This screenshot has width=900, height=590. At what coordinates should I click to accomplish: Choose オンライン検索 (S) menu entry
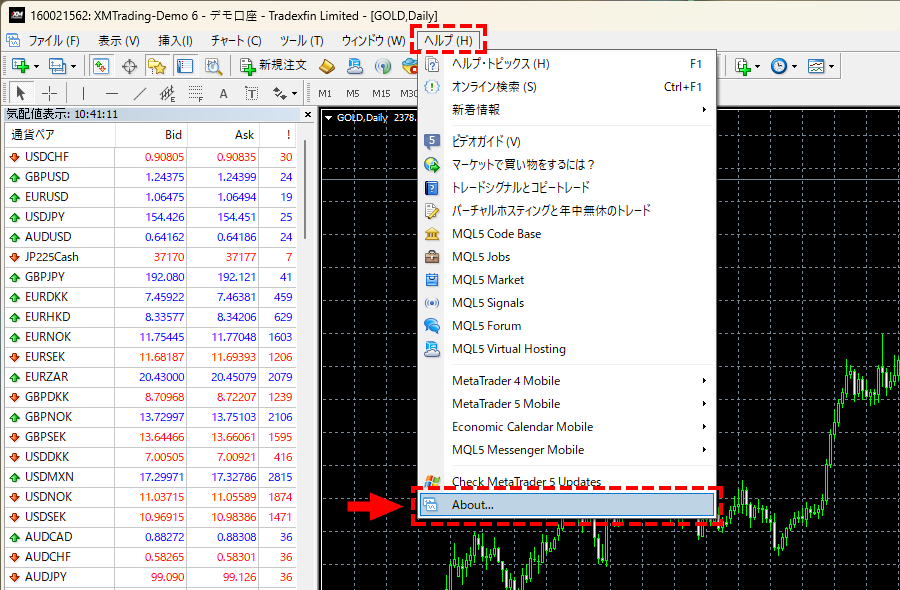(x=567, y=87)
